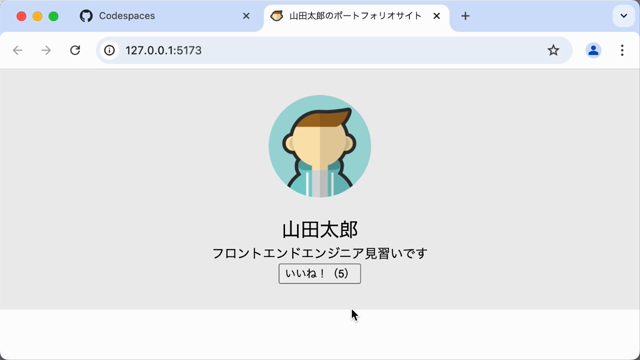The height and width of the screenshot is (360, 640).
Task: Go back with the left arrow
Action: (18, 50)
